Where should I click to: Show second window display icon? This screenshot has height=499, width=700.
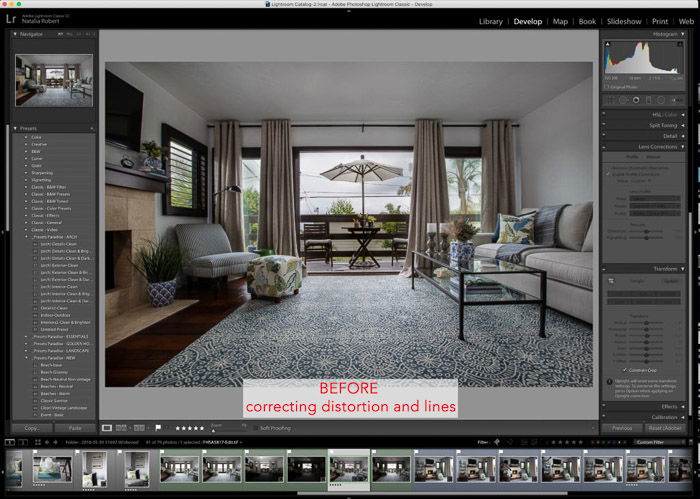(x=22, y=442)
